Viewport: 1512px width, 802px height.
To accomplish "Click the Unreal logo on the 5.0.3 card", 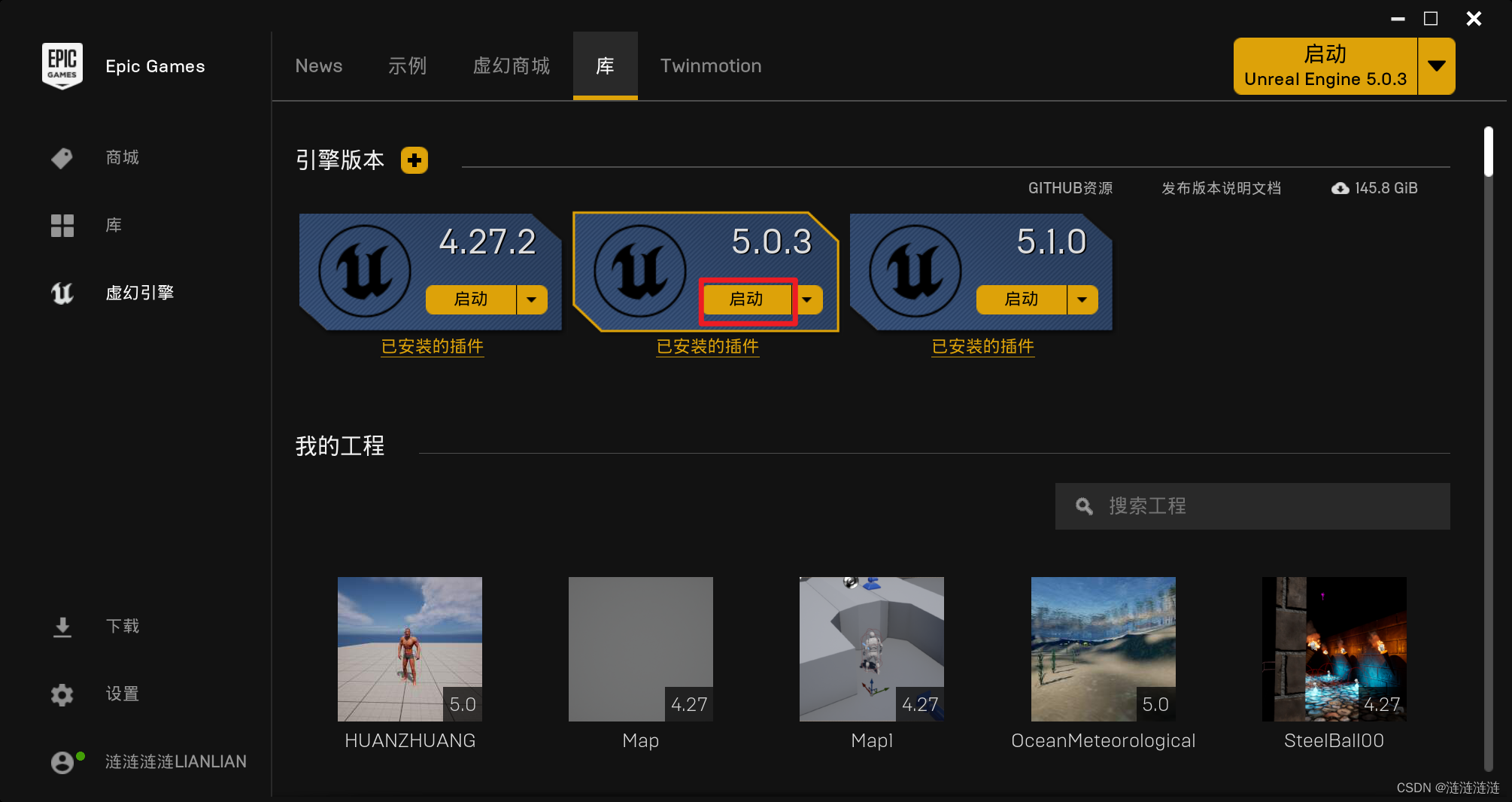I will (640, 271).
